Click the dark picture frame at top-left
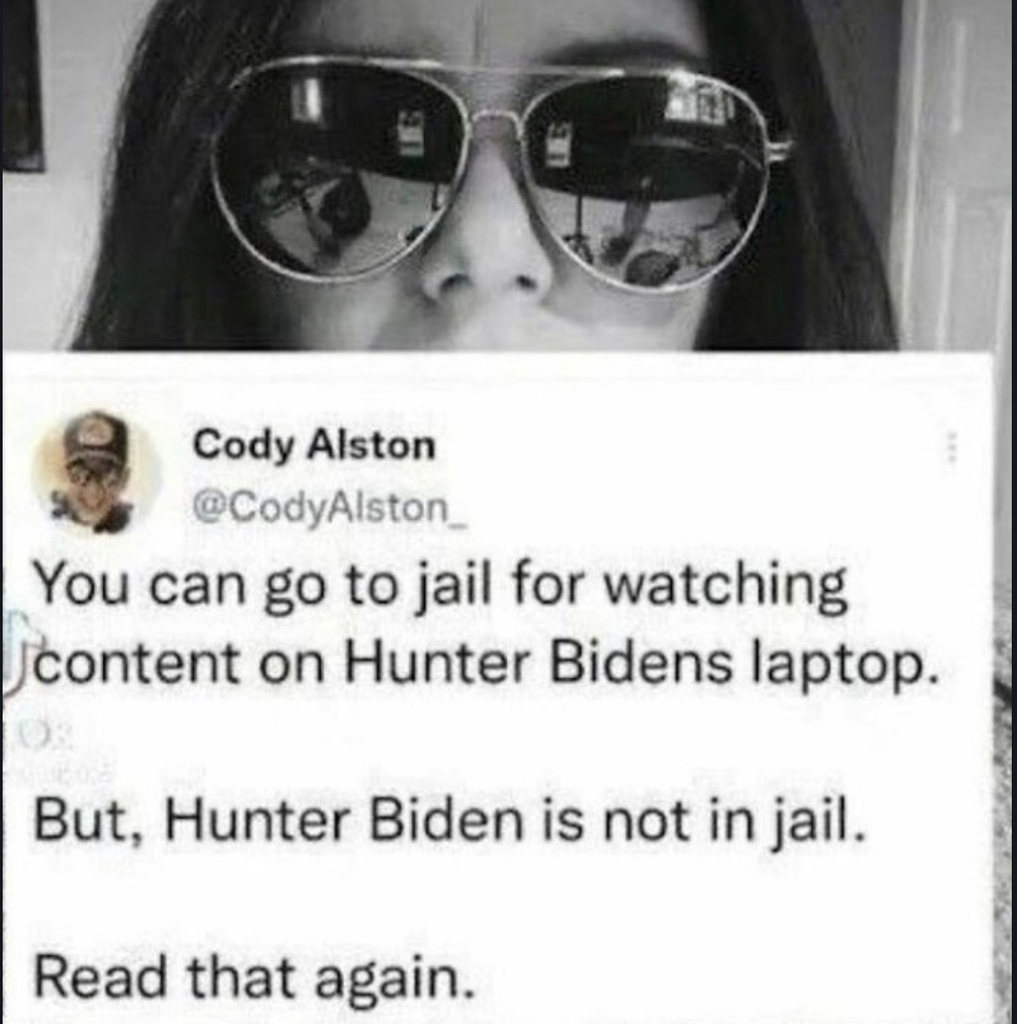 click(x=23, y=85)
